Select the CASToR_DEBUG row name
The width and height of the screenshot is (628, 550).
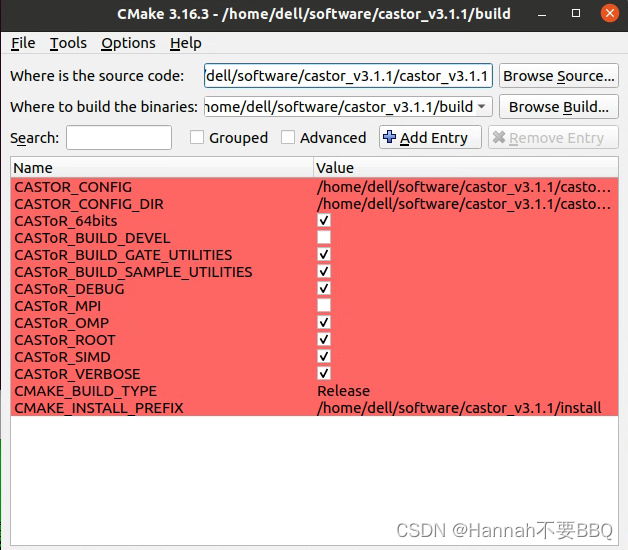(70, 289)
